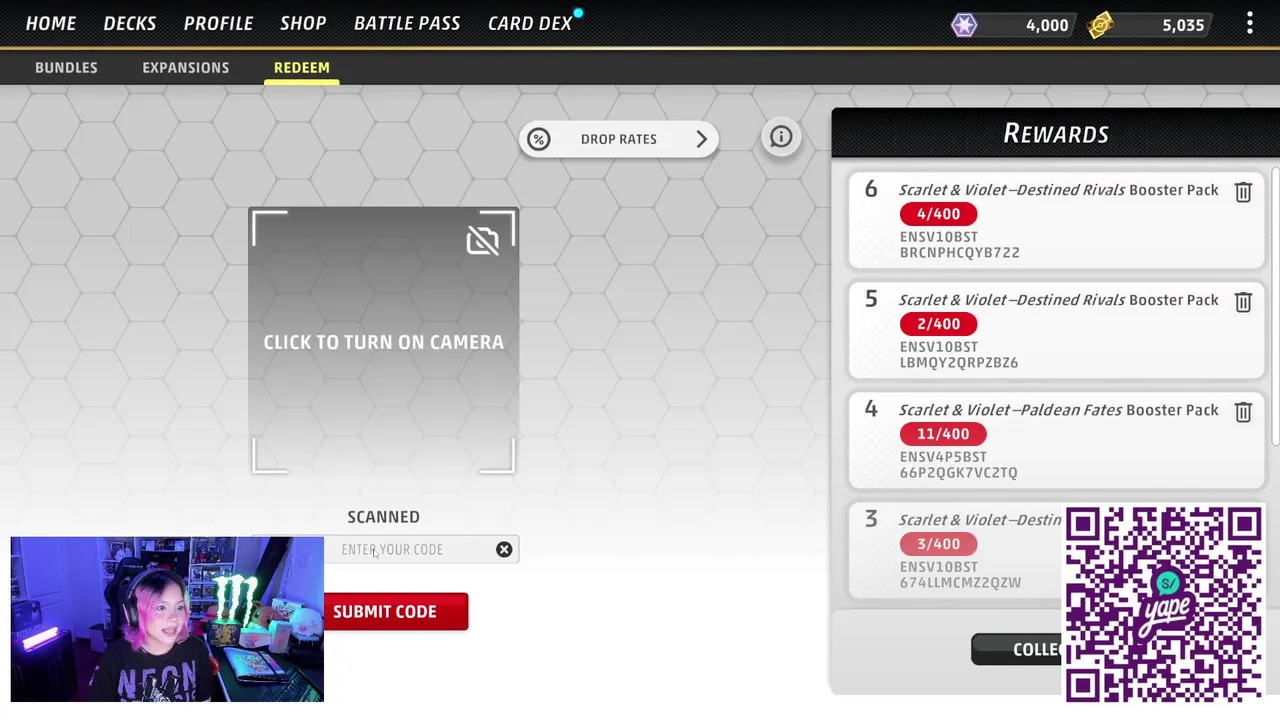Click the purple crystal currency icon
This screenshot has height=720, width=1280.
pos(964,25)
